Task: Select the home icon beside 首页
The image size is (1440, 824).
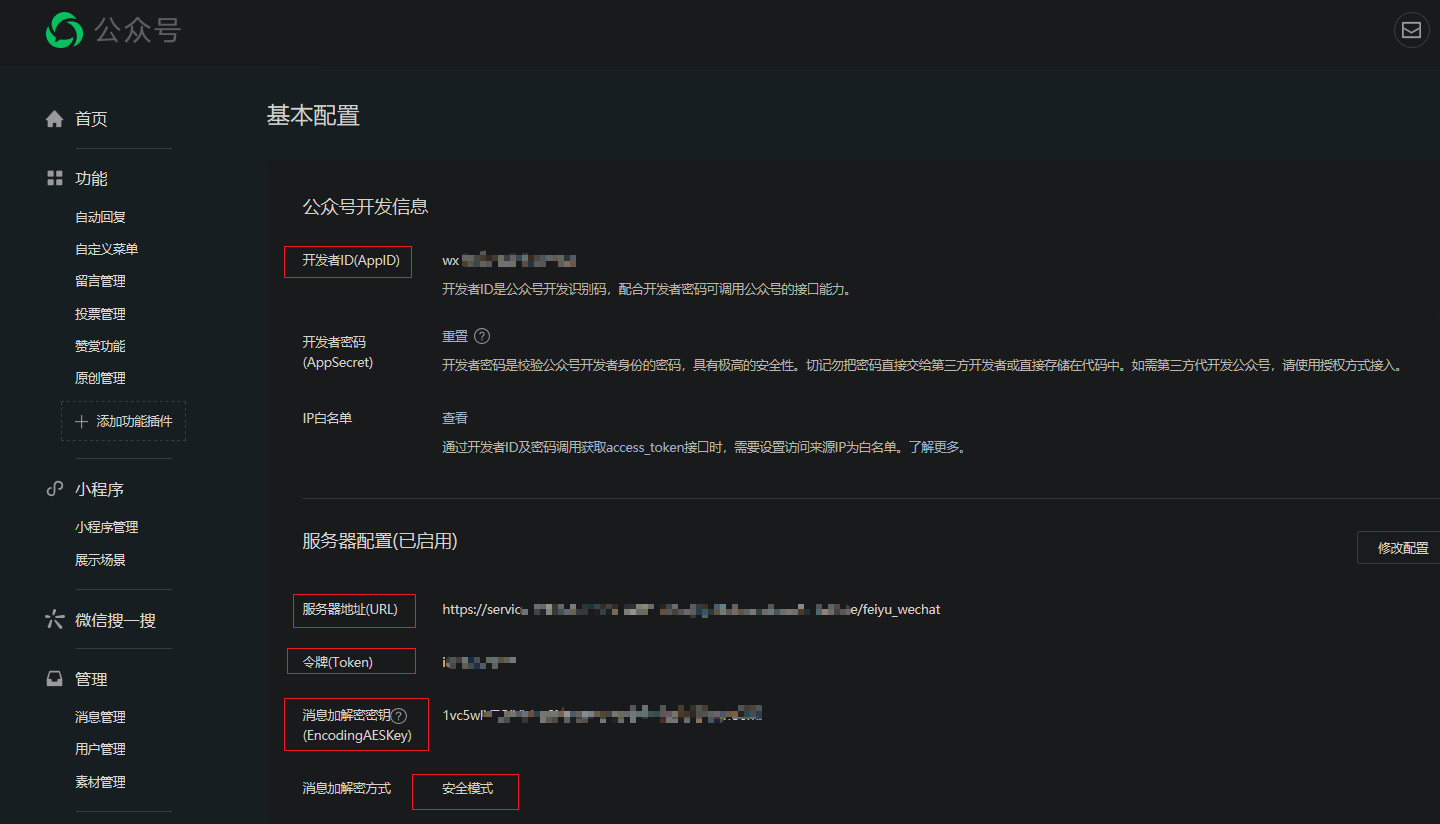Action: coord(54,118)
